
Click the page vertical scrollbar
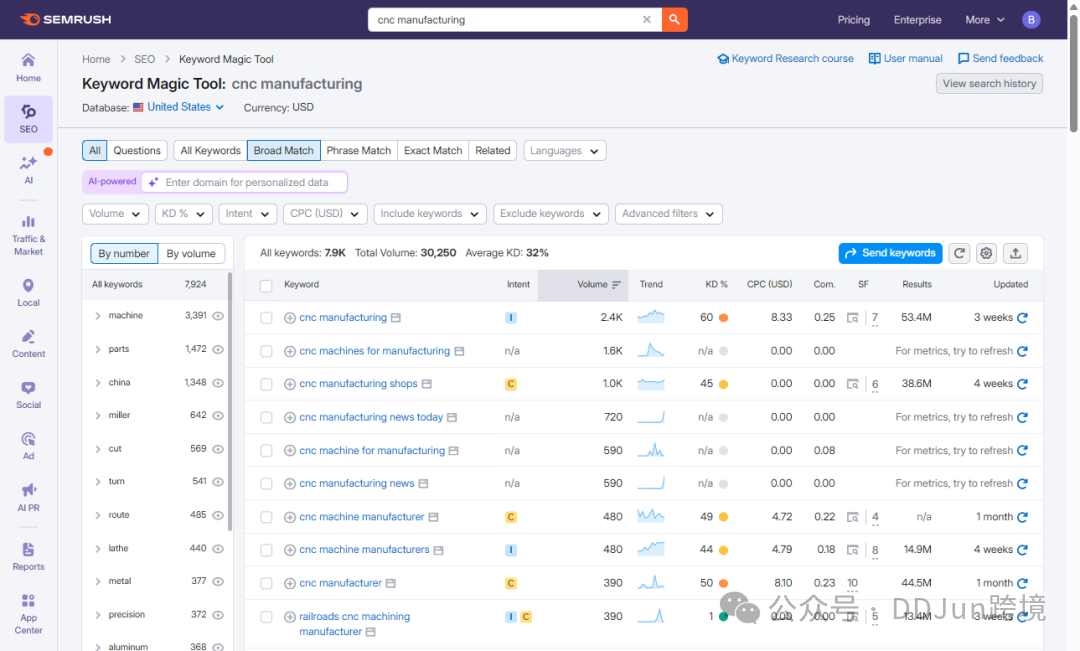pyautogui.click(x=1073, y=73)
